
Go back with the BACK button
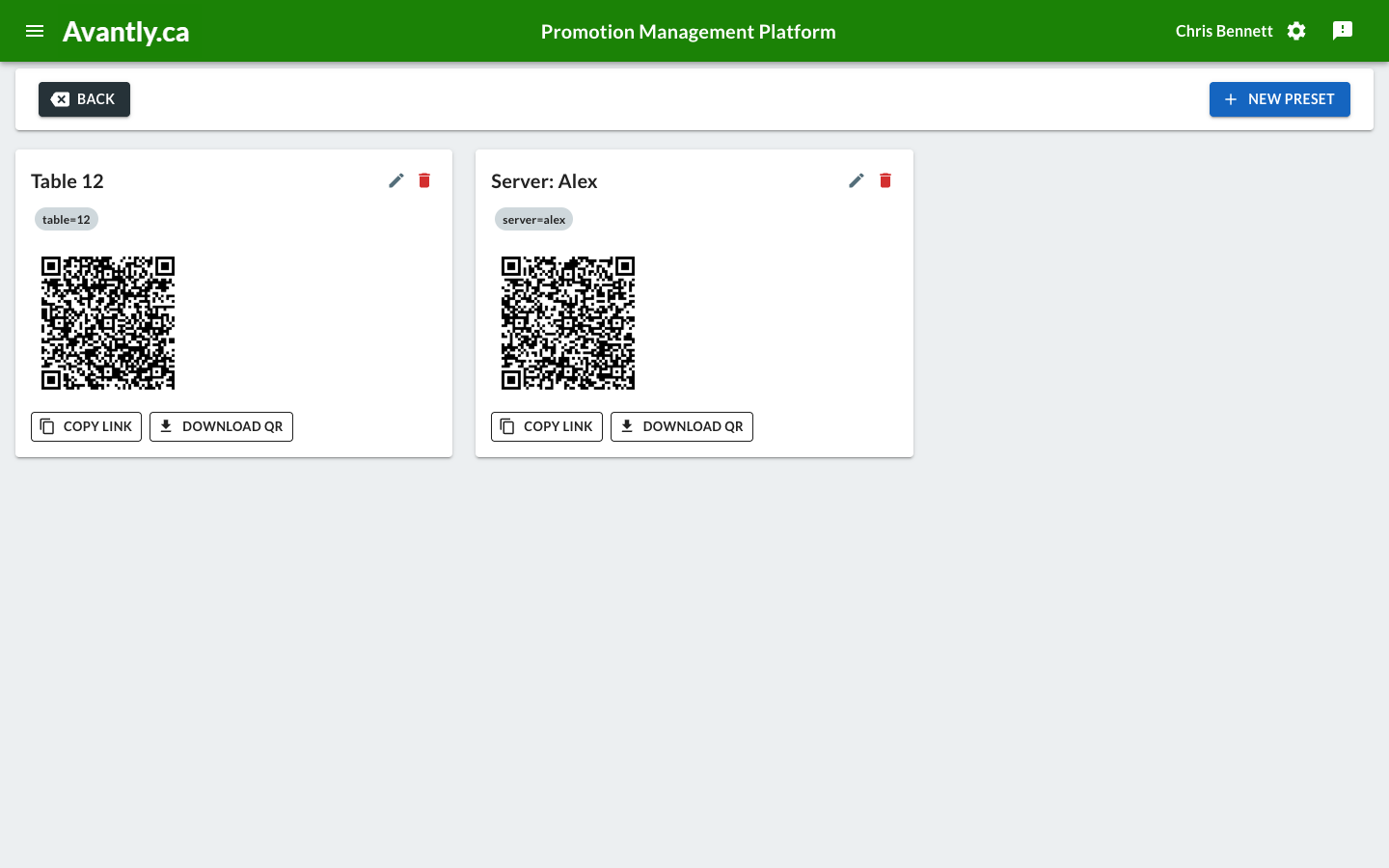coord(84,99)
